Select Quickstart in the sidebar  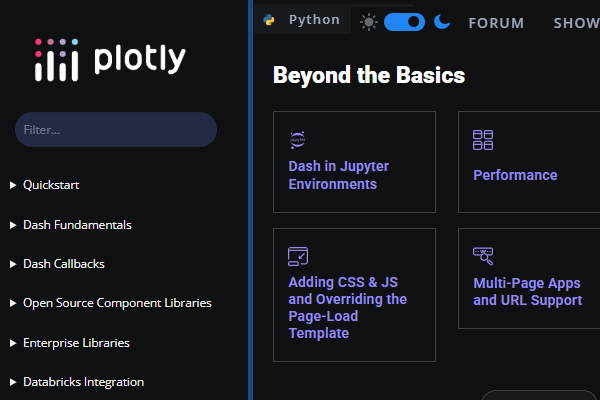51,185
